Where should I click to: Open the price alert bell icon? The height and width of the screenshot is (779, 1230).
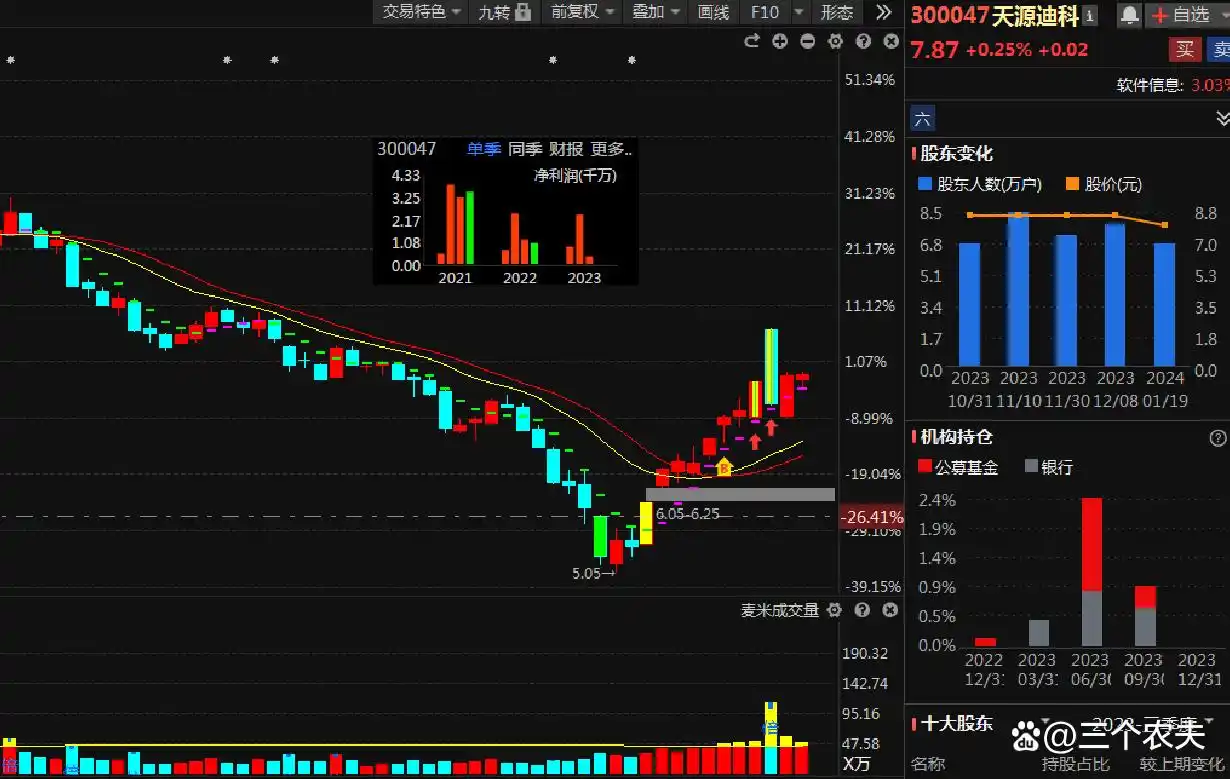click(1129, 14)
